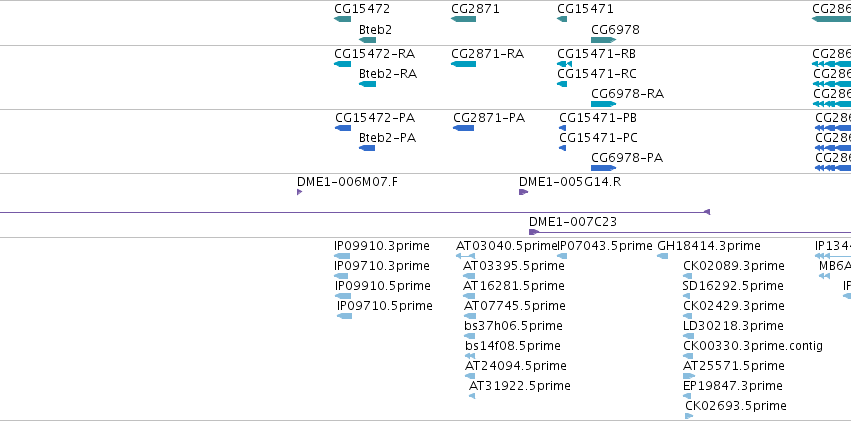Select the bs14f08.5prime EST

471,356
